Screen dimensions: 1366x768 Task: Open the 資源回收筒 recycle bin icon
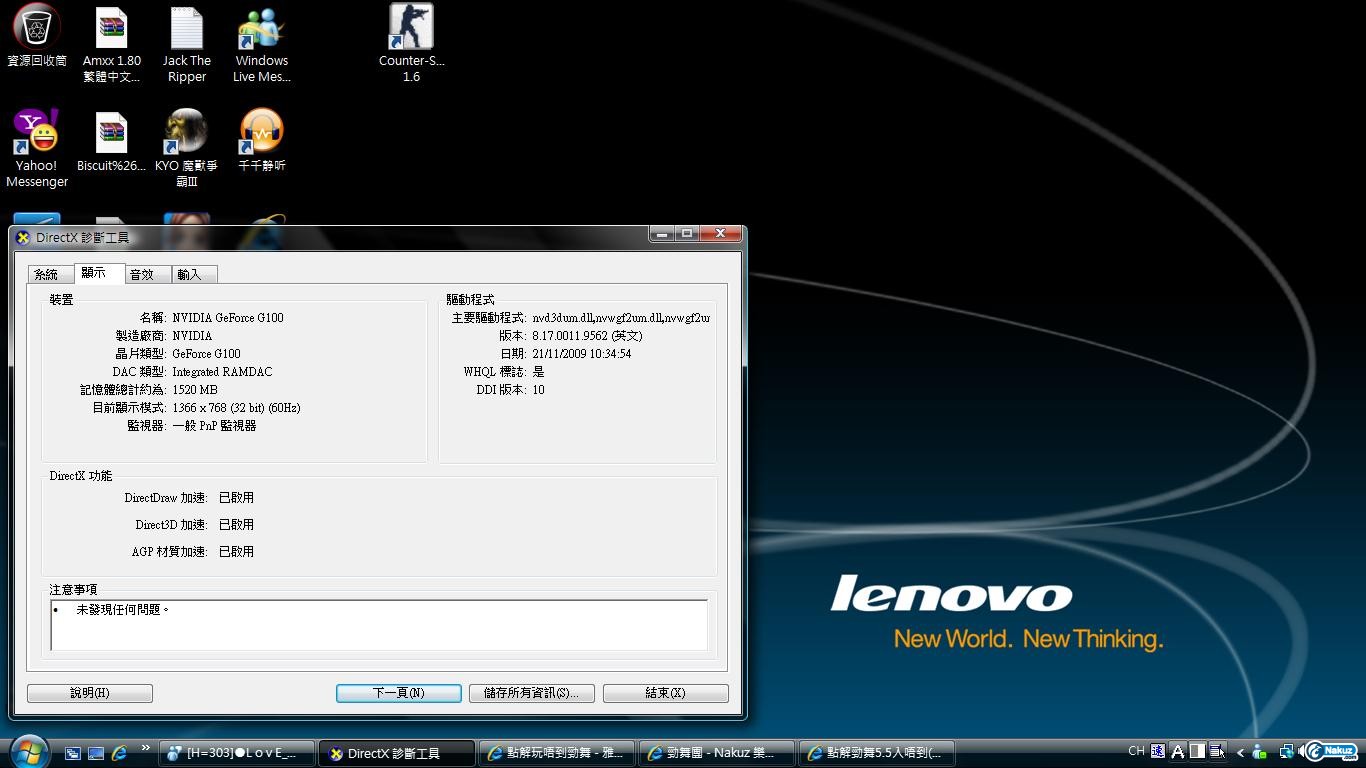coord(37,36)
